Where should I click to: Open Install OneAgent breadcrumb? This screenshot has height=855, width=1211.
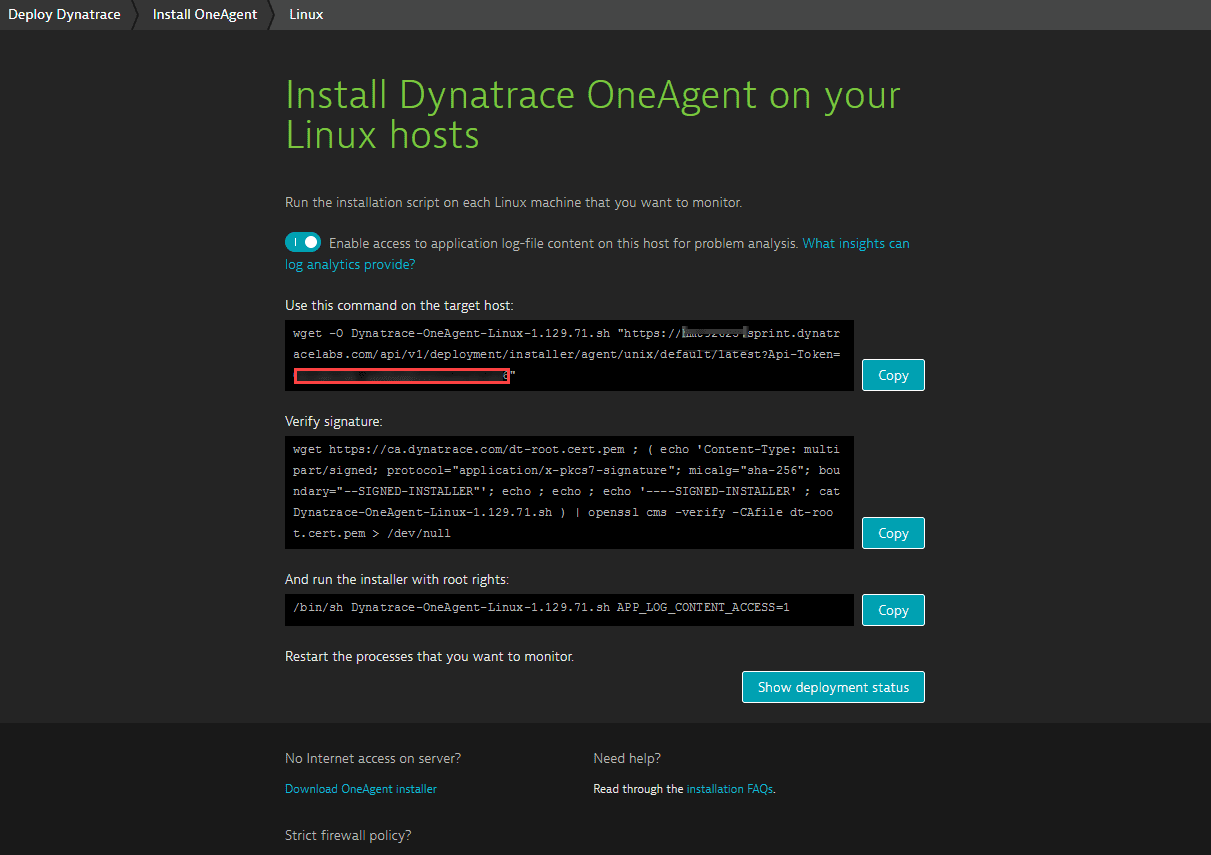(x=205, y=15)
